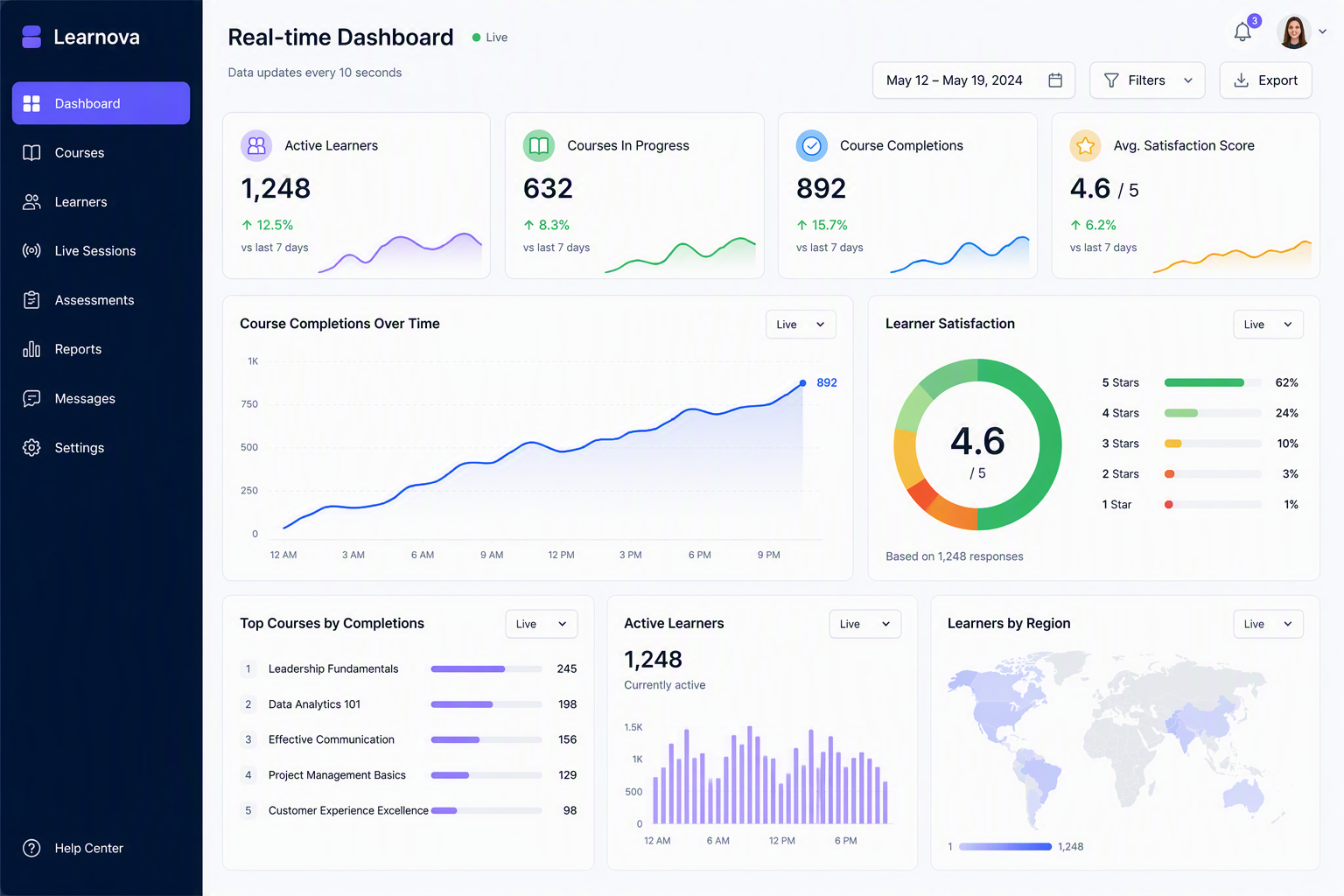Open Live dropdown on Learners by Region
The width and height of the screenshot is (1344, 896).
click(1268, 624)
